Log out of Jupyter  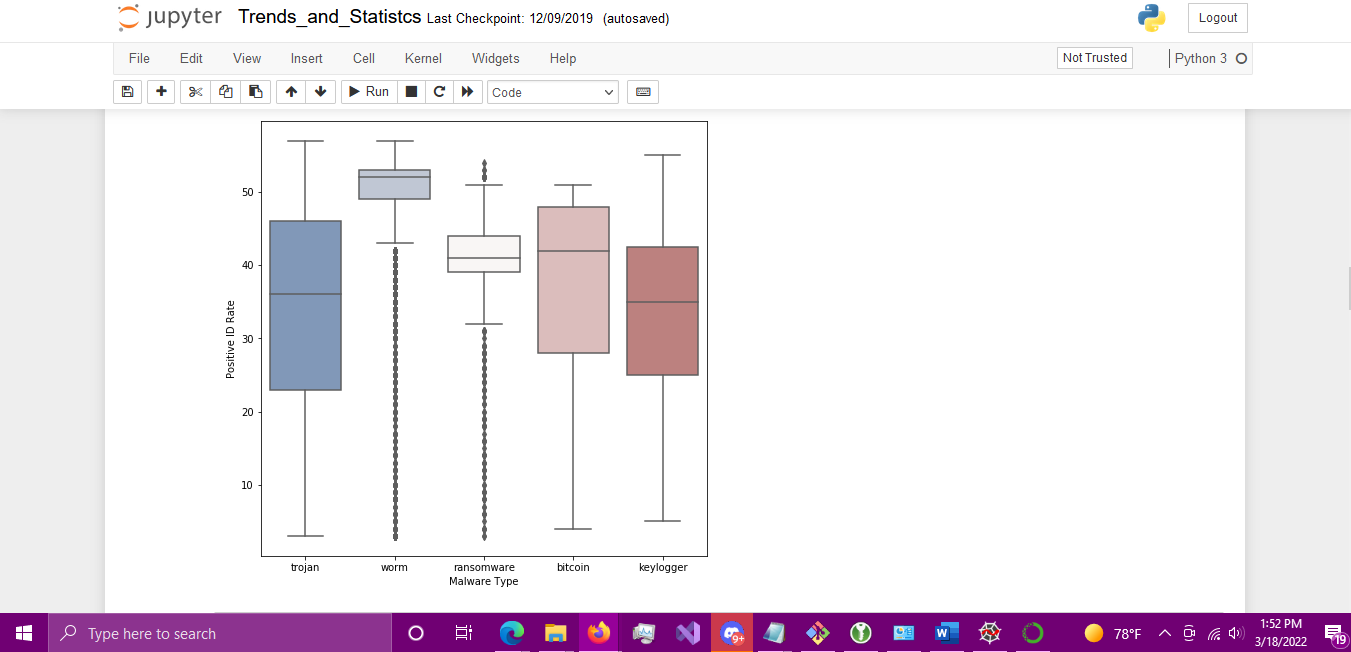pos(1218,18)
